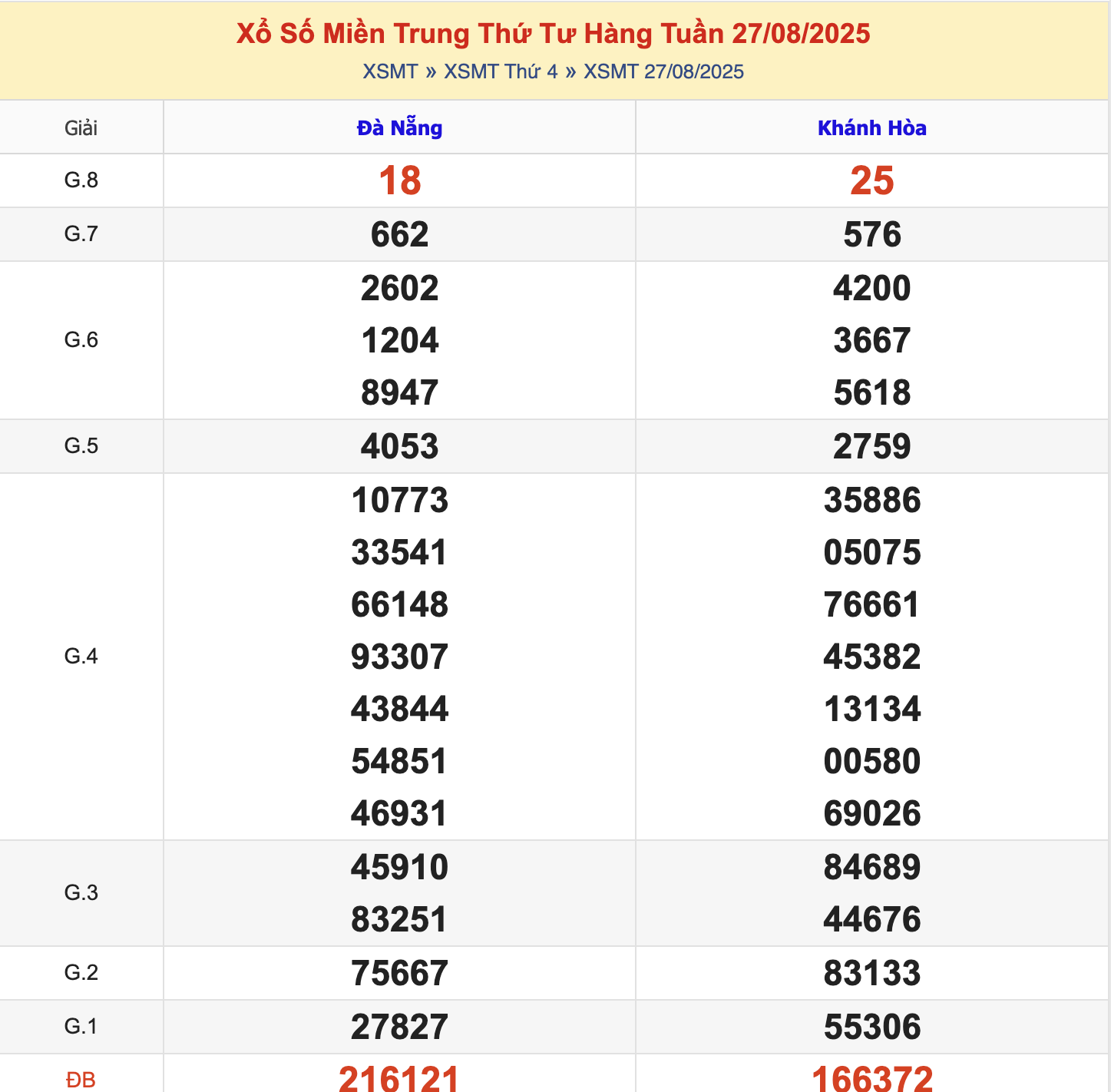
Task: Click G.4 number 93307
Action: pyautogui.click(x=399, y=657)
